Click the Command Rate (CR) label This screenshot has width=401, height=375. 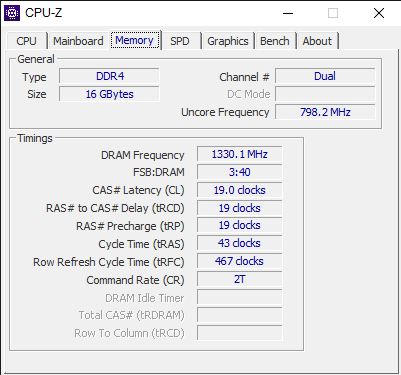[135, 280]
